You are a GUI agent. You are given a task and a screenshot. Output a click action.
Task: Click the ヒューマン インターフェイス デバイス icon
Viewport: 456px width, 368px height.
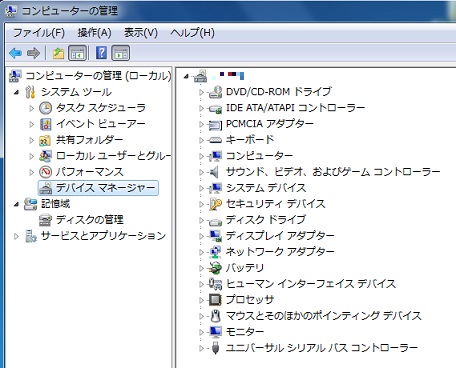click(x=215, y=284)
